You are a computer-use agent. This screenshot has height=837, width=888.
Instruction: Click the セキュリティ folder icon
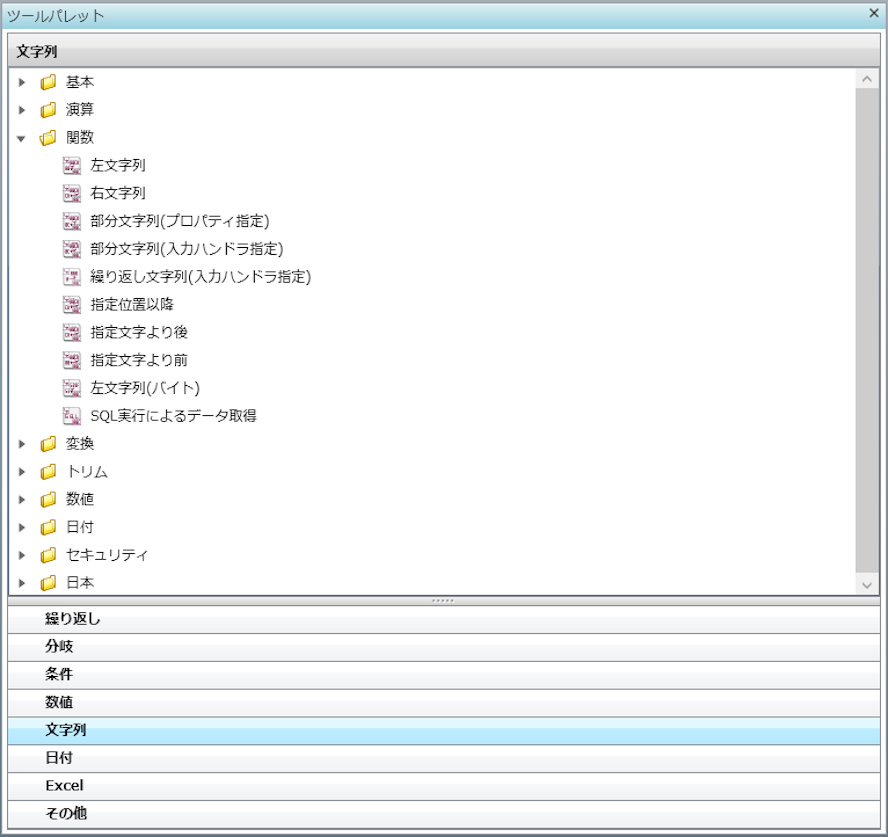click(48, 555)
